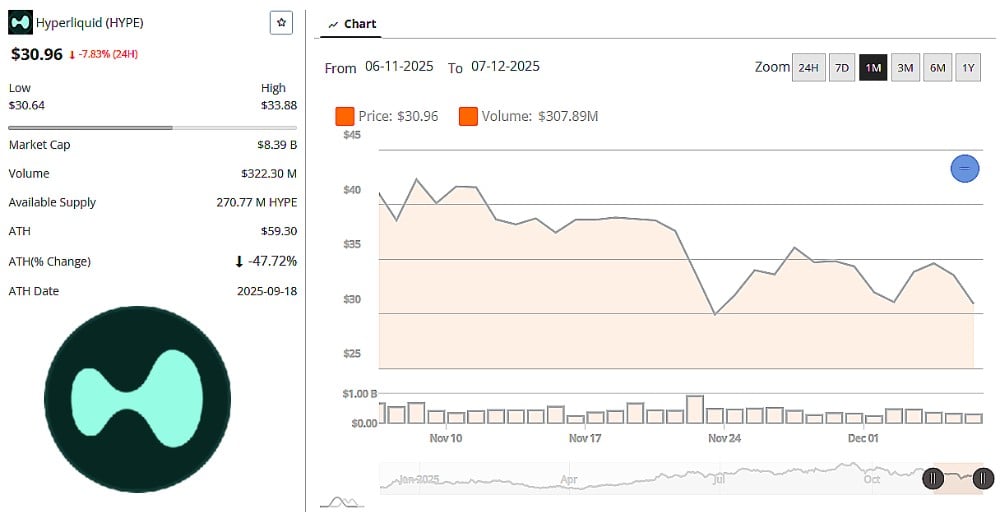Select the 1M zoom range
Viewport: 1000px width, 512px height.
[x=873, y=68]
